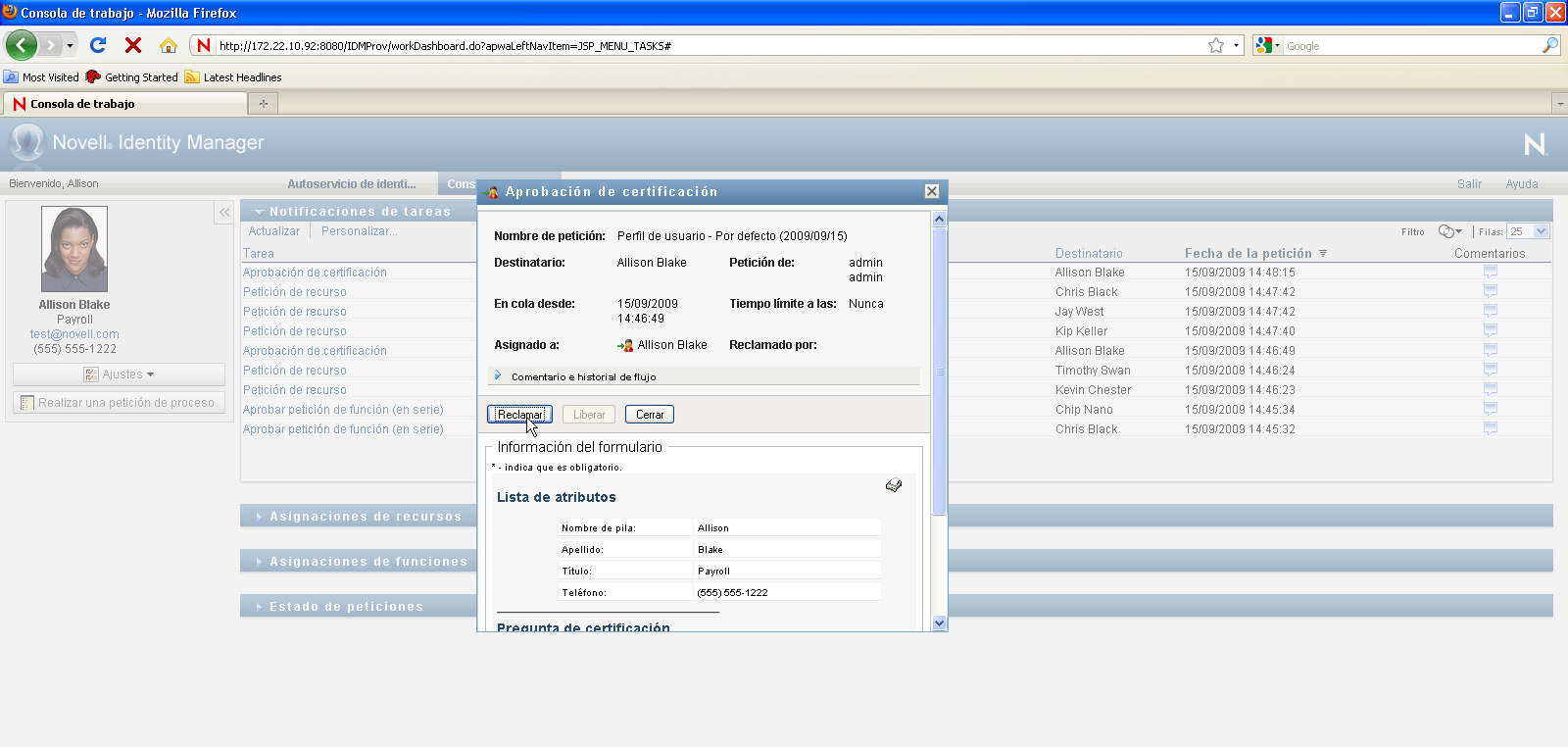Image resolution: width=1568 pixels, height=747 pixels.
Task: Click Salir to log out
Action: [x=1469, y=183]
